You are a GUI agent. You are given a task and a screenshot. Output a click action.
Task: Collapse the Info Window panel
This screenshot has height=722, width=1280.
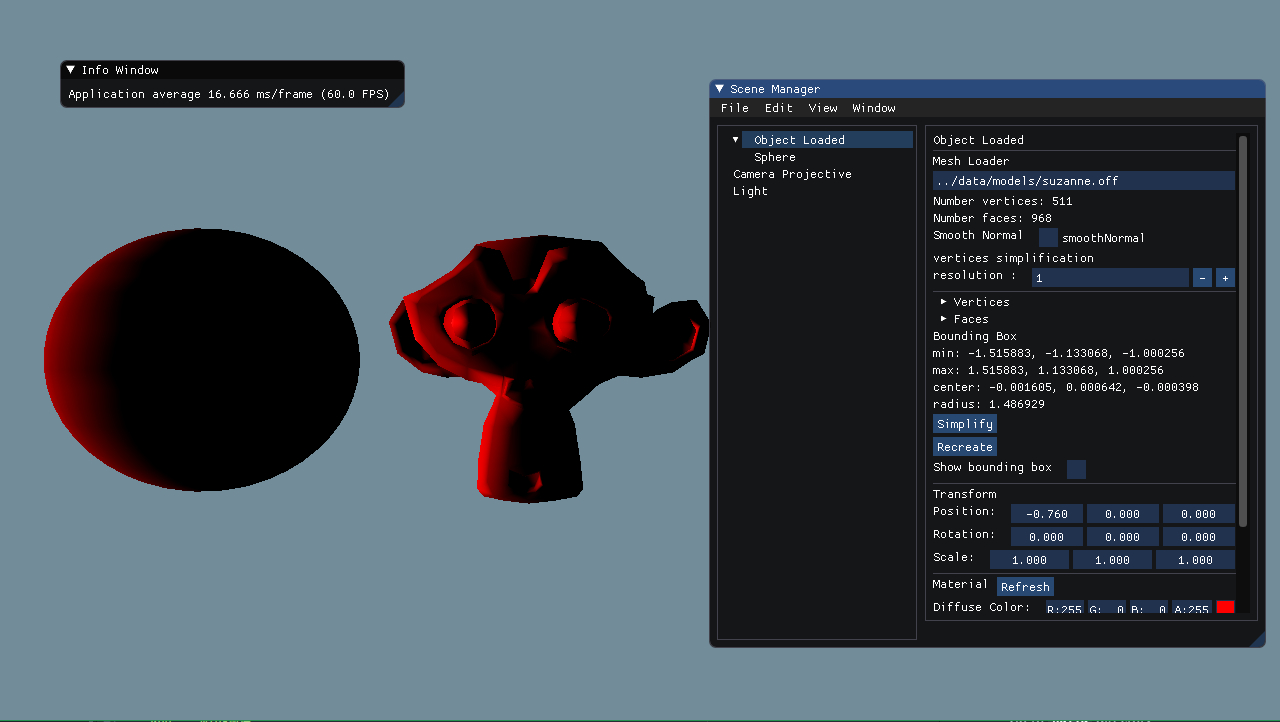70,70
